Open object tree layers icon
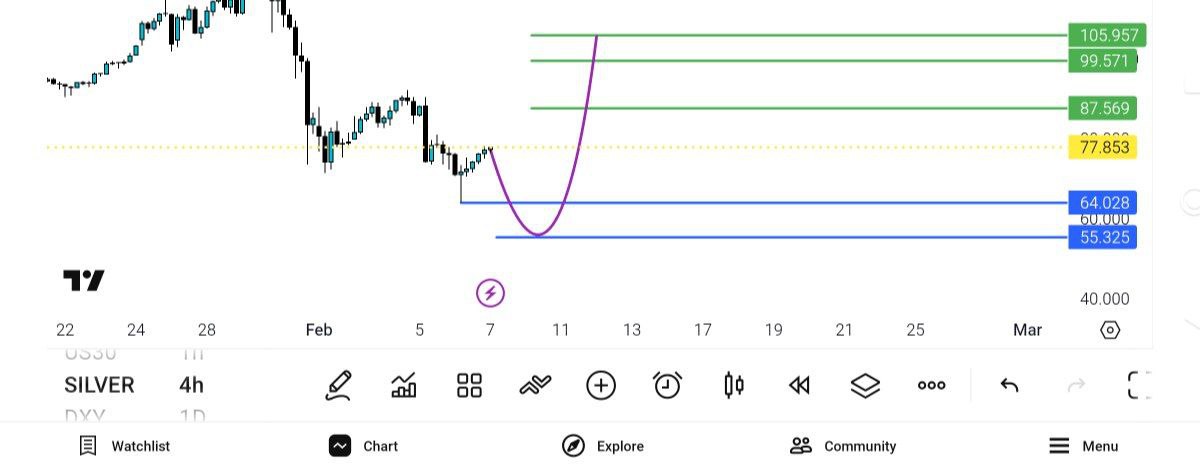The image size is (1200, 471). pyautogui.click(x=865, y=385)
